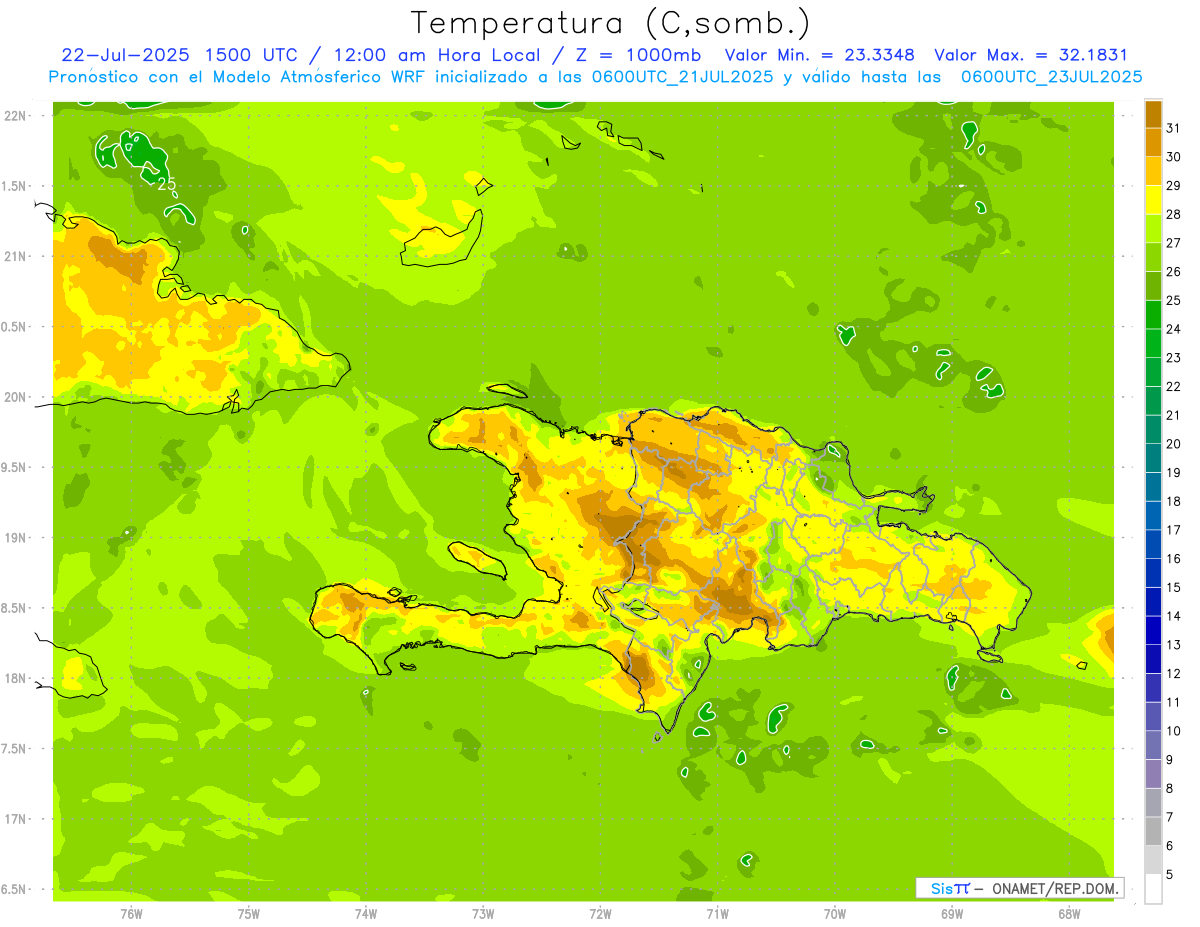Screen dimensions: 1200x927
Task: Click the legend value 27
Action: (x=1173, y=243)
